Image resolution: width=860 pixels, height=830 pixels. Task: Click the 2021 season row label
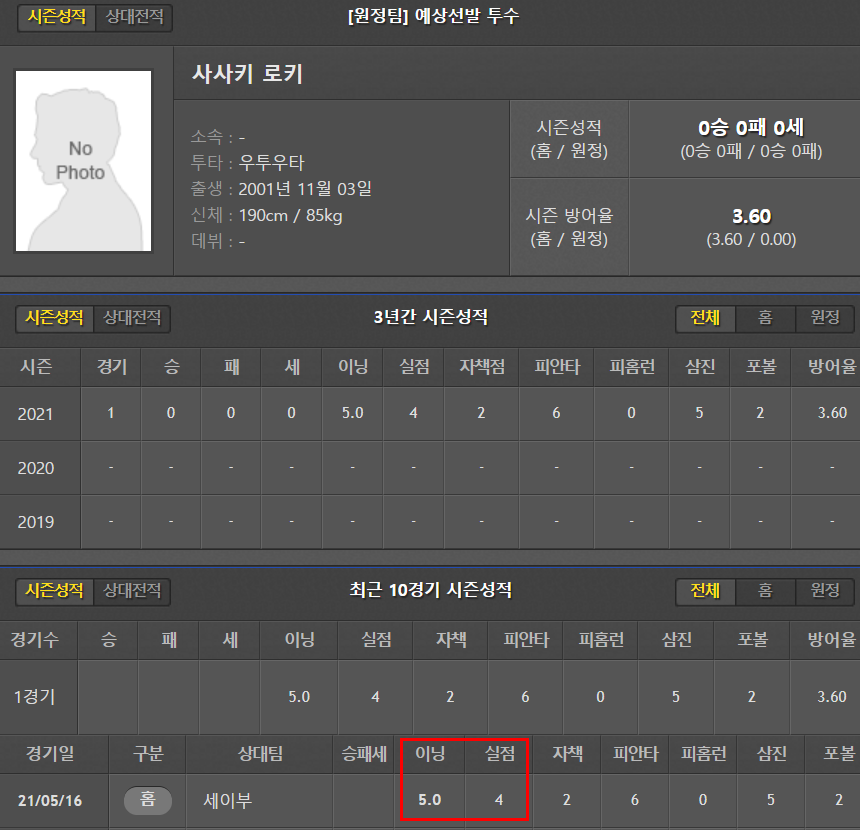click(x=36, y=414)
